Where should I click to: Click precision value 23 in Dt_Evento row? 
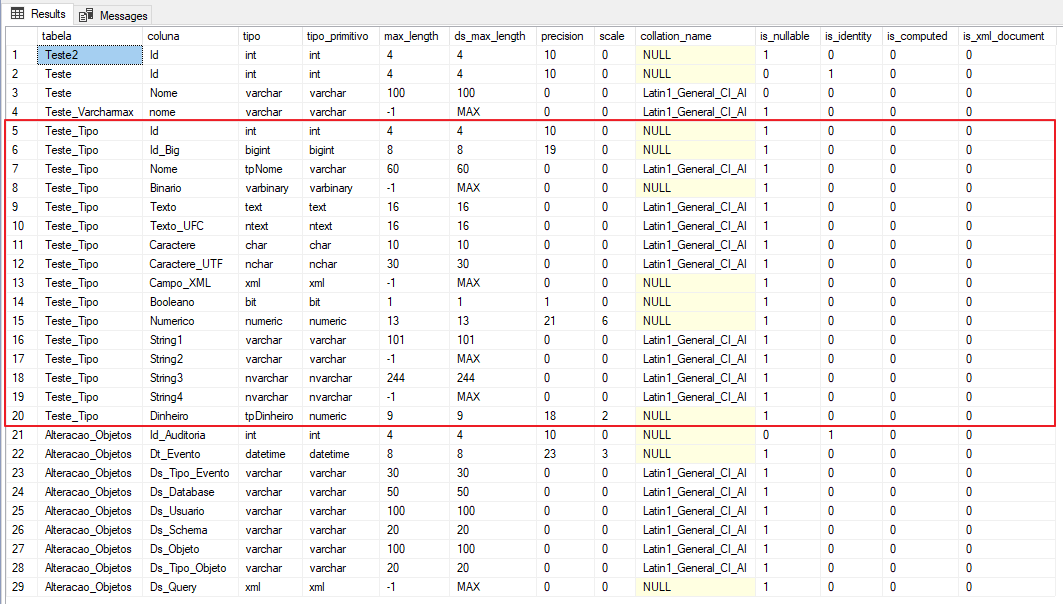[x=565, y=454]
